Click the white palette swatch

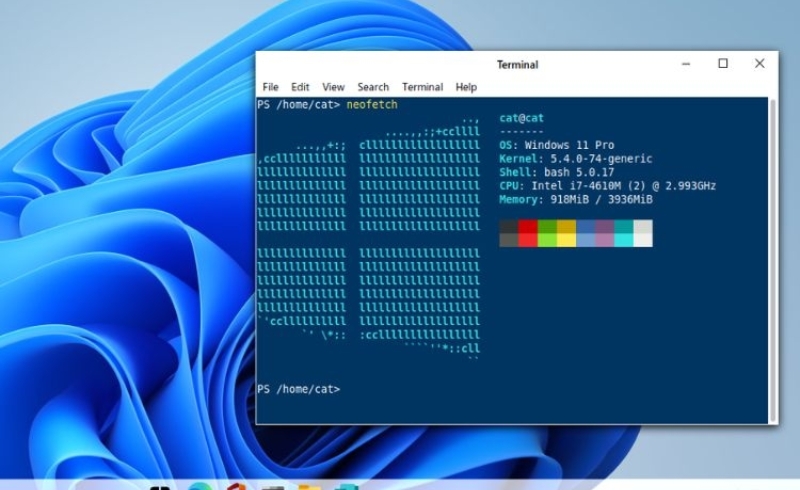click(x=643, y=240)
